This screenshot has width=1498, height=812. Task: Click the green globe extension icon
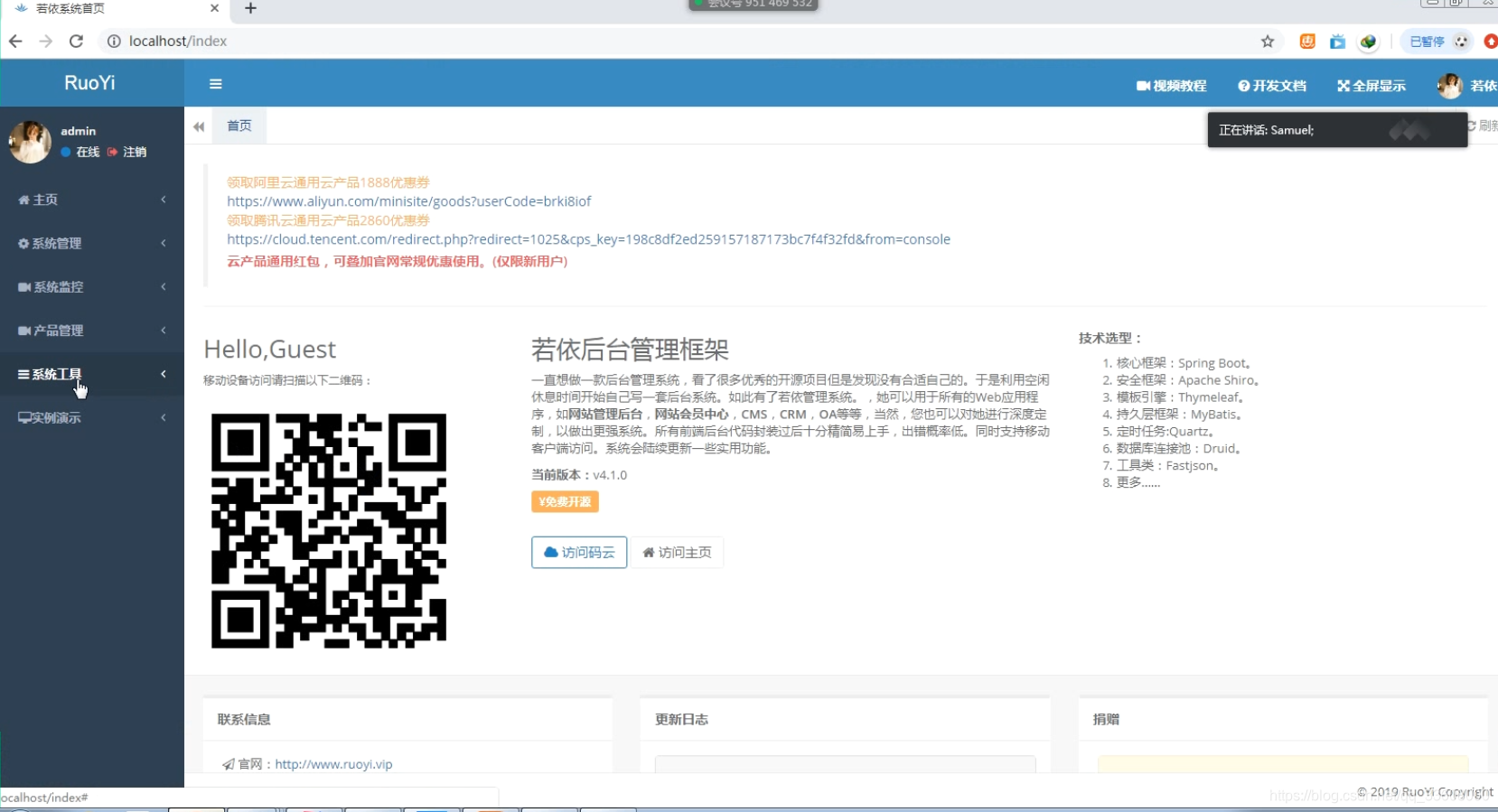pos(1368,42)
